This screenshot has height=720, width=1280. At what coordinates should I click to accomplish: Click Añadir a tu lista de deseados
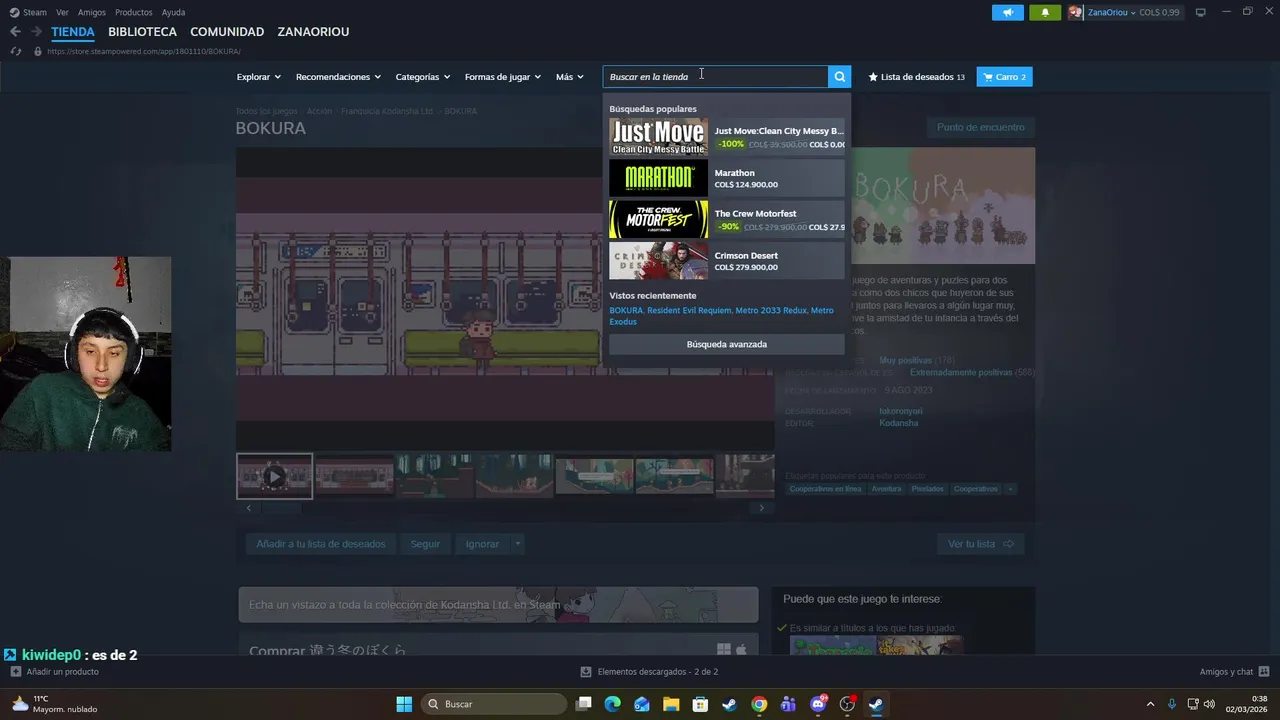pos(320,544)
